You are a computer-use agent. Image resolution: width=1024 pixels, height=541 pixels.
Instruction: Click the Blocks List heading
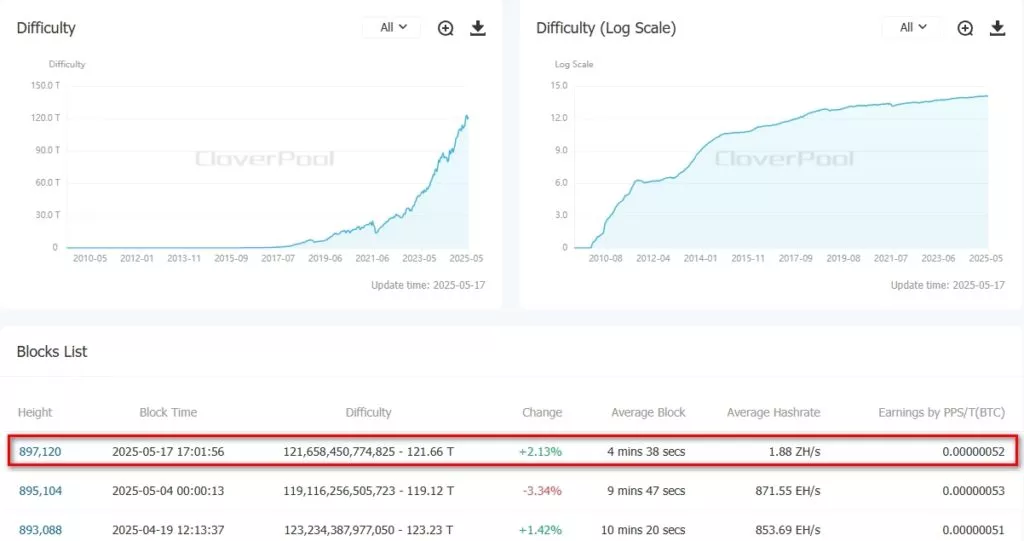pos(52,352)
